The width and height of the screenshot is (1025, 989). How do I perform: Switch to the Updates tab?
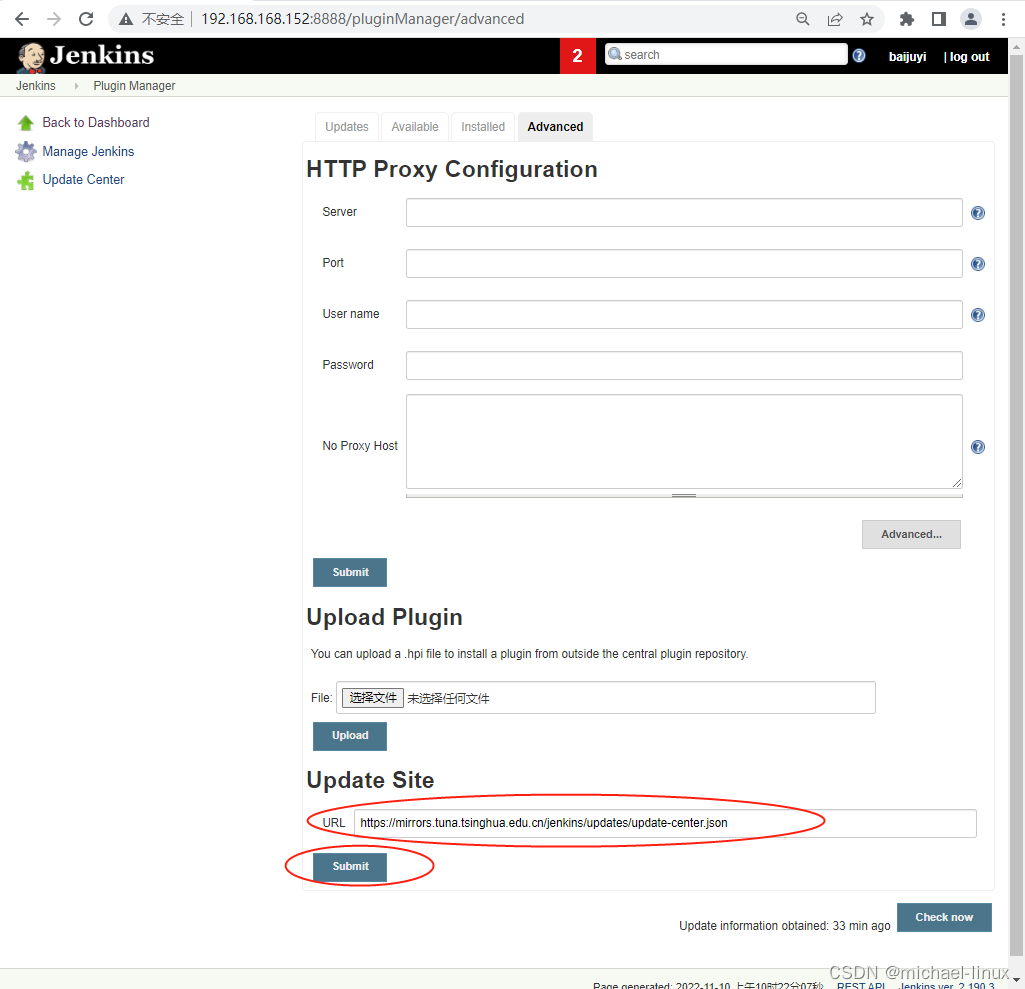346,127
